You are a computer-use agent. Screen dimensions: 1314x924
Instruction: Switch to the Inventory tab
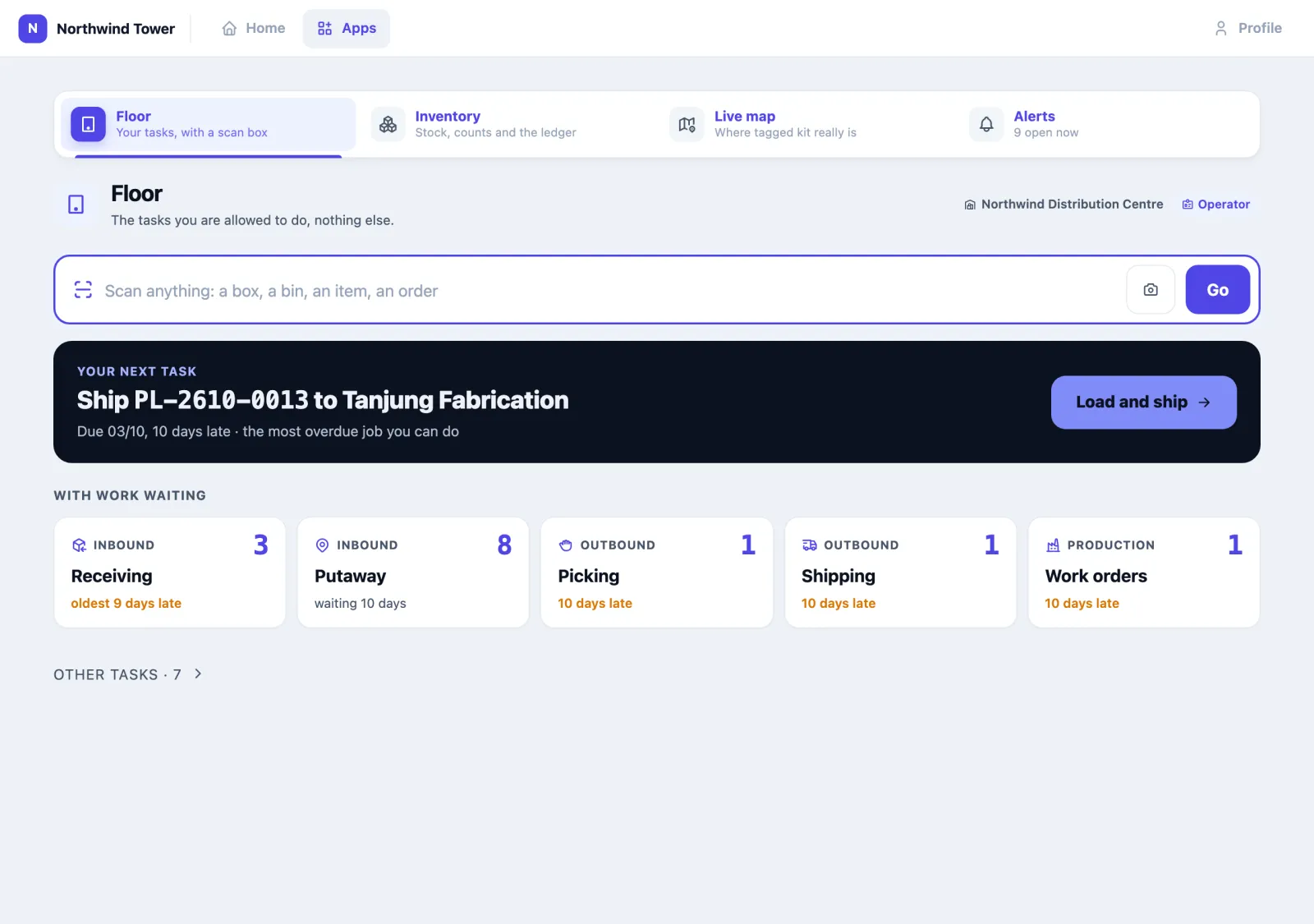[508, 125]
